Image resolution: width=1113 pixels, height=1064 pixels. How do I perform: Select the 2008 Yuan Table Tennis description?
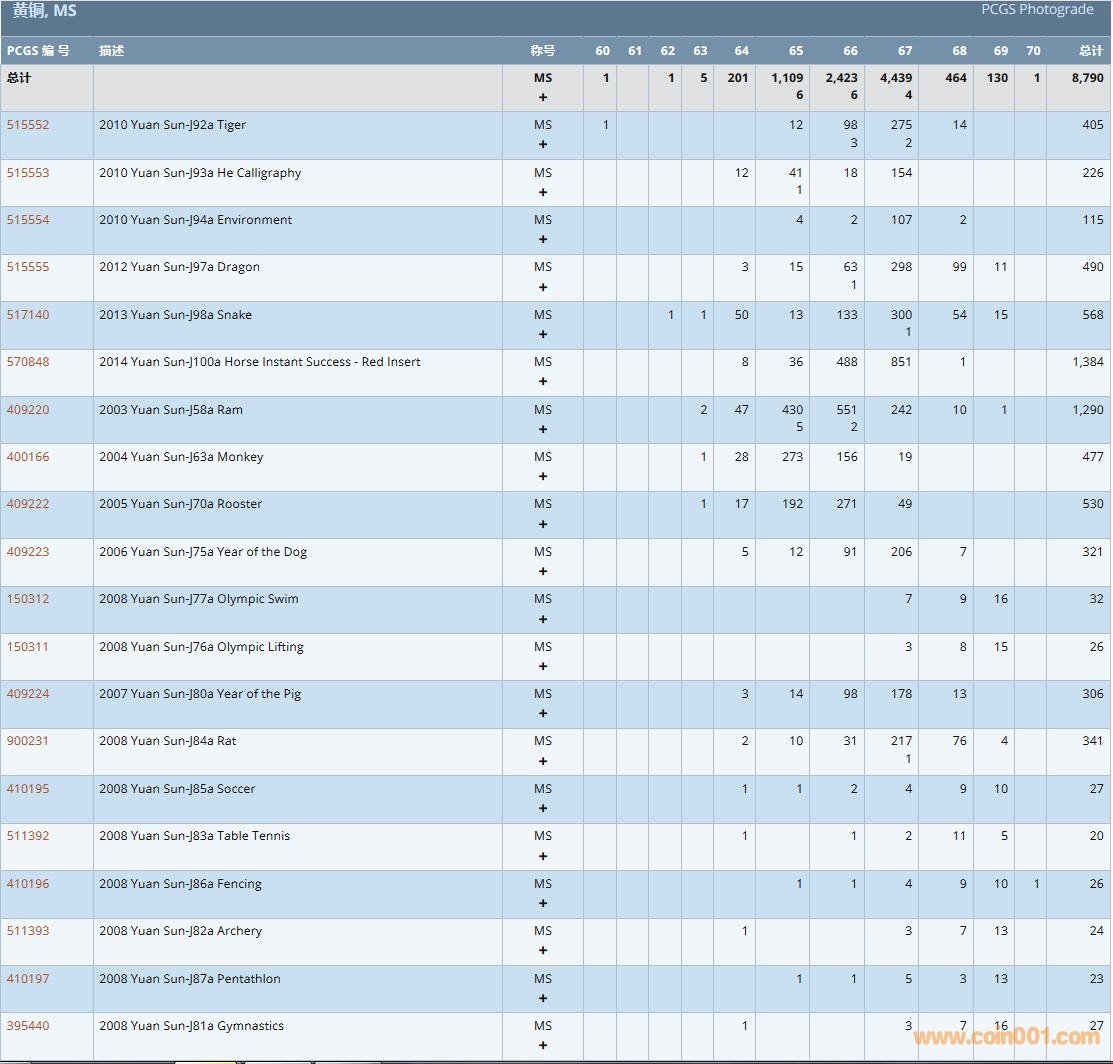(x=194, y=836)
